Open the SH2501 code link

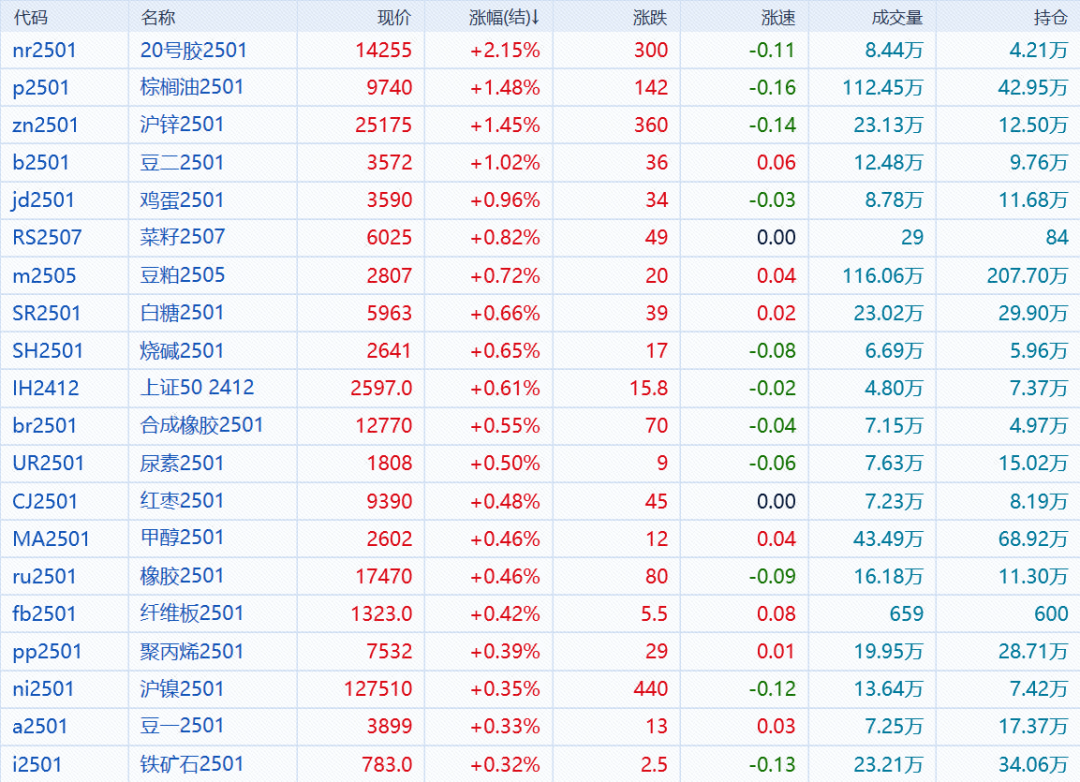pos(48,351)
